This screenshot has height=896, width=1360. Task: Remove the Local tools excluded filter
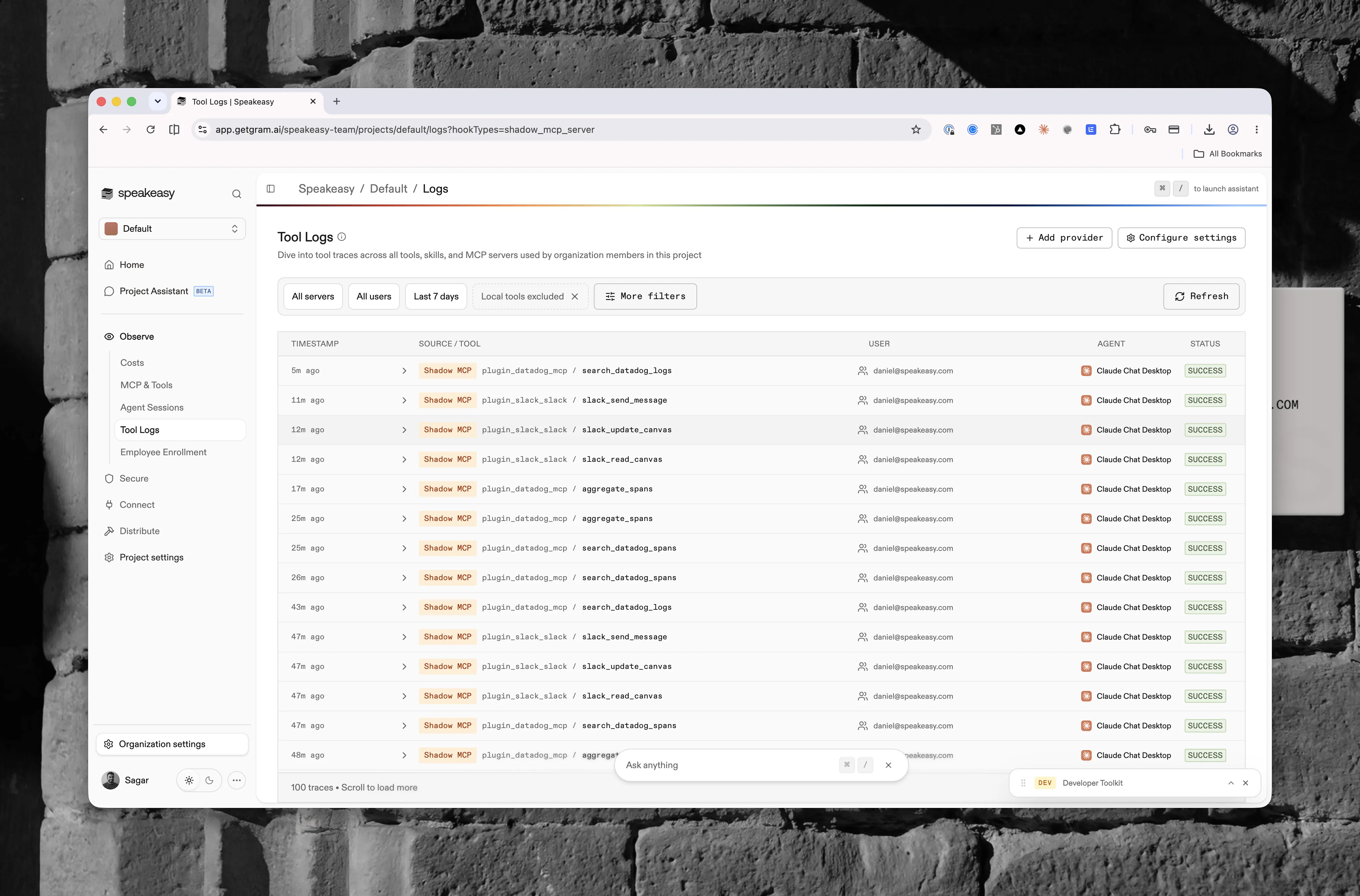coord(574,296)
